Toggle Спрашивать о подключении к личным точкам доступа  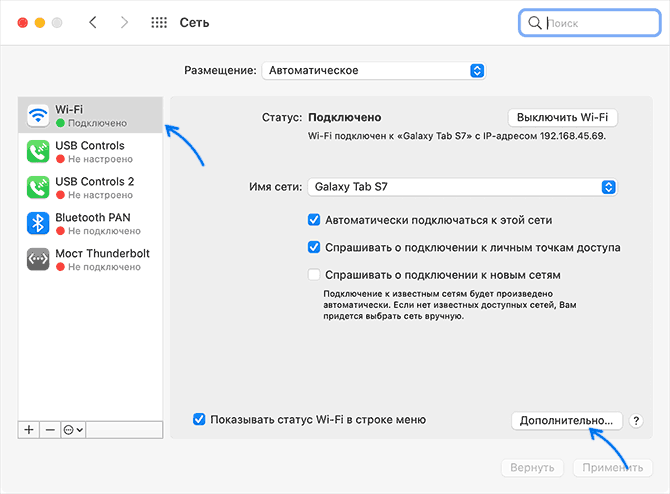pyautogui.click(x=314, y=247)
